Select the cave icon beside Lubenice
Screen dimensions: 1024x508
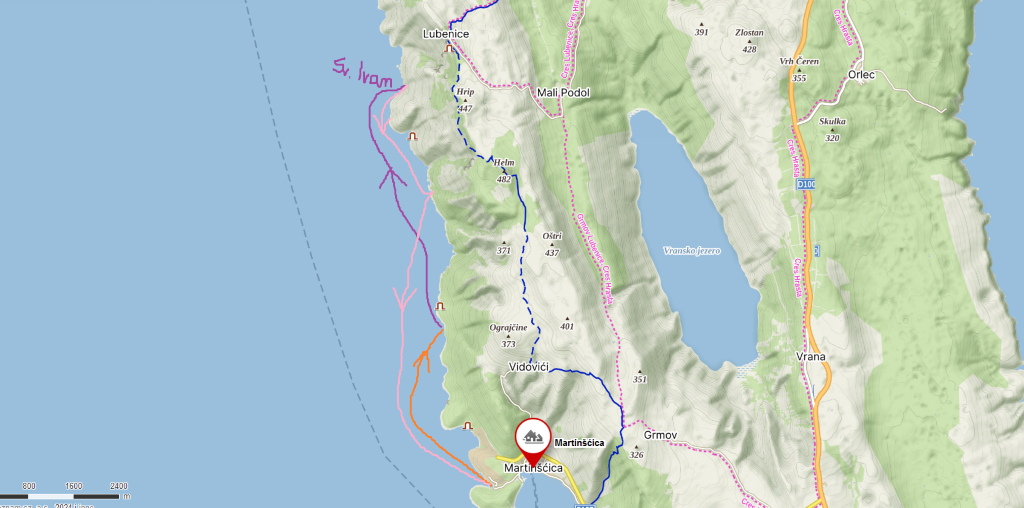449,48
